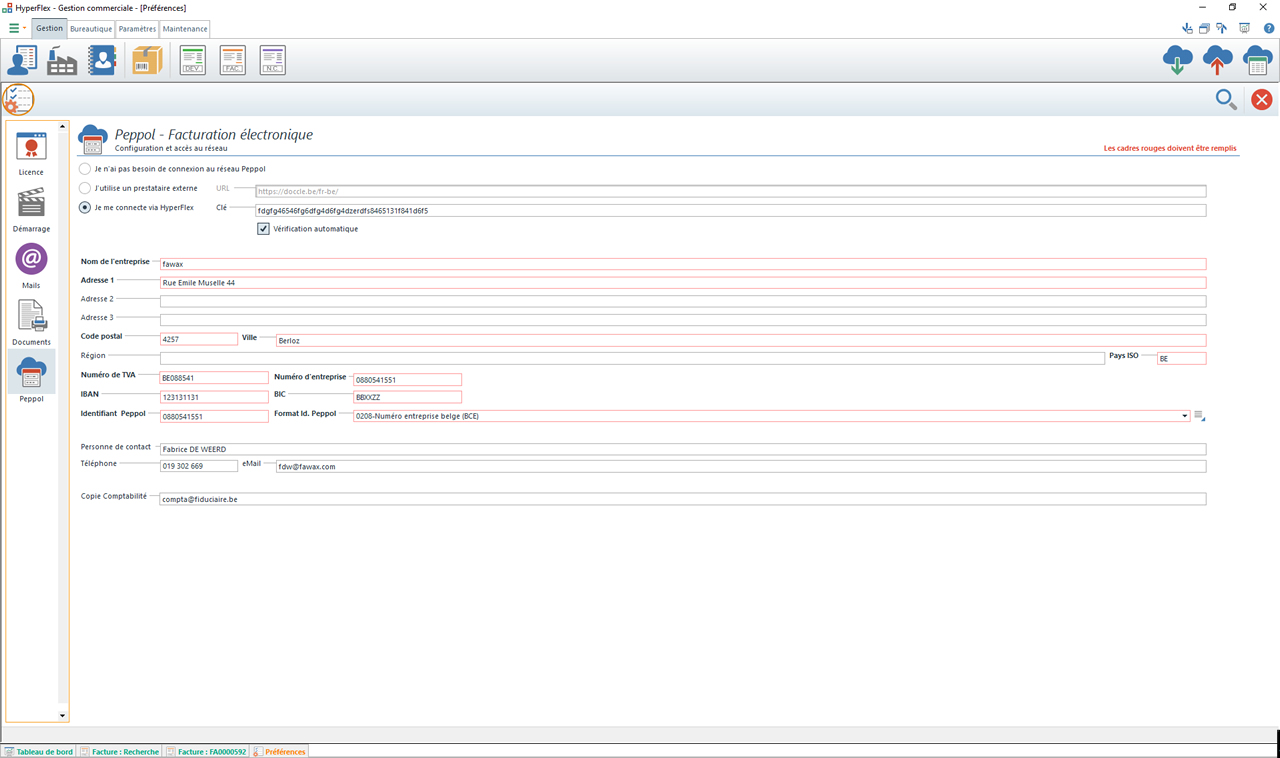Open the customers icon in the toolbar
The width and height of the screenshot is (1280, 758).
pos(22,61)
